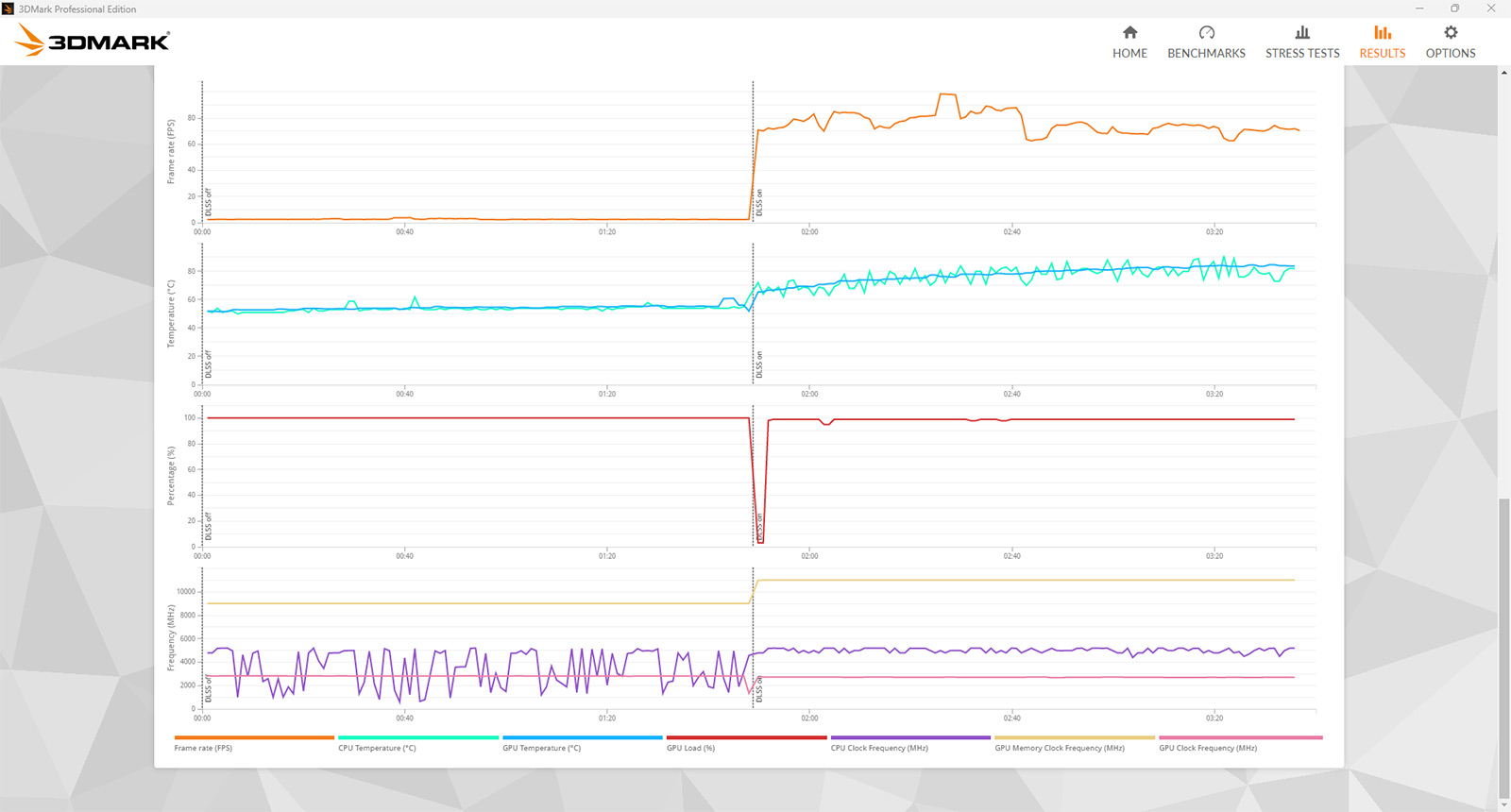Switch to the STRESS TESTS tab label
Image resolution: width=1511 pixels, height=812 pixels.
tap(1302, 54)
